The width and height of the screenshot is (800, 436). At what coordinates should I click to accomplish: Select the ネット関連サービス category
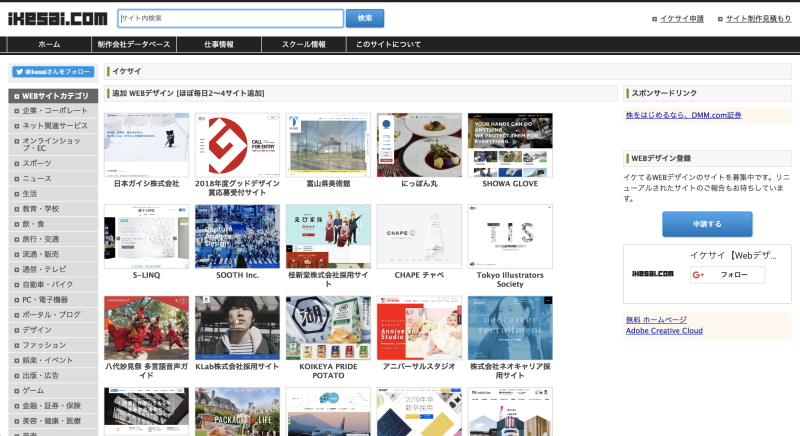53,125
